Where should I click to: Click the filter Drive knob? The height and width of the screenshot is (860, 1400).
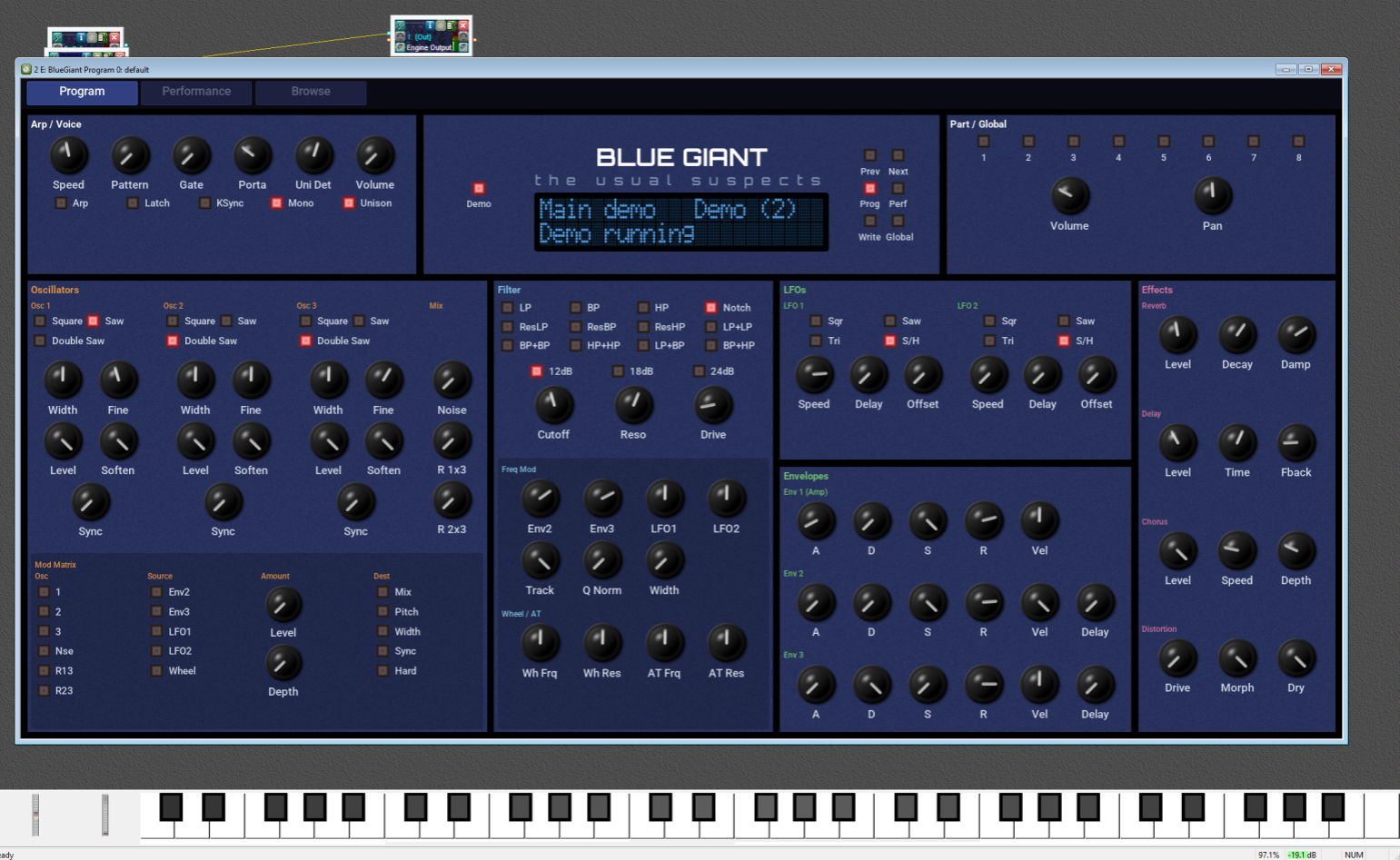pyautogui.click(x=713, y=406)
